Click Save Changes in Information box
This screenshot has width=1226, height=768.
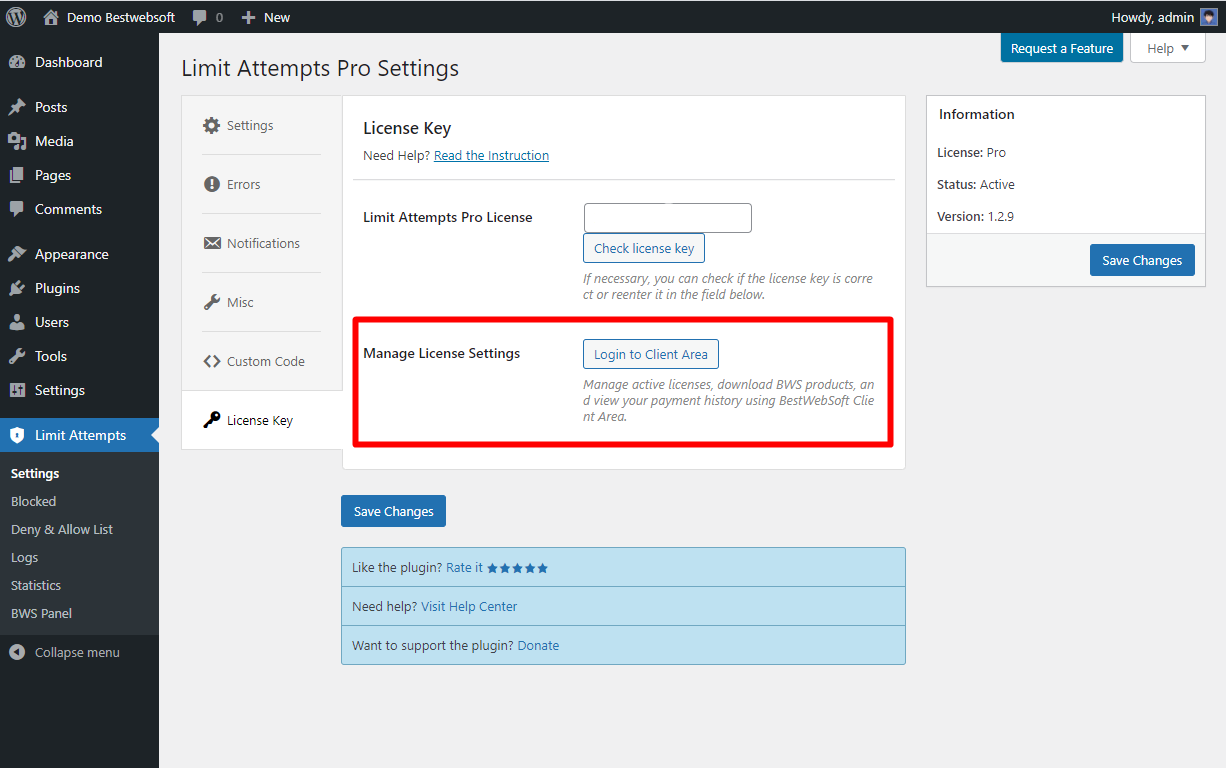point(1142,260)
